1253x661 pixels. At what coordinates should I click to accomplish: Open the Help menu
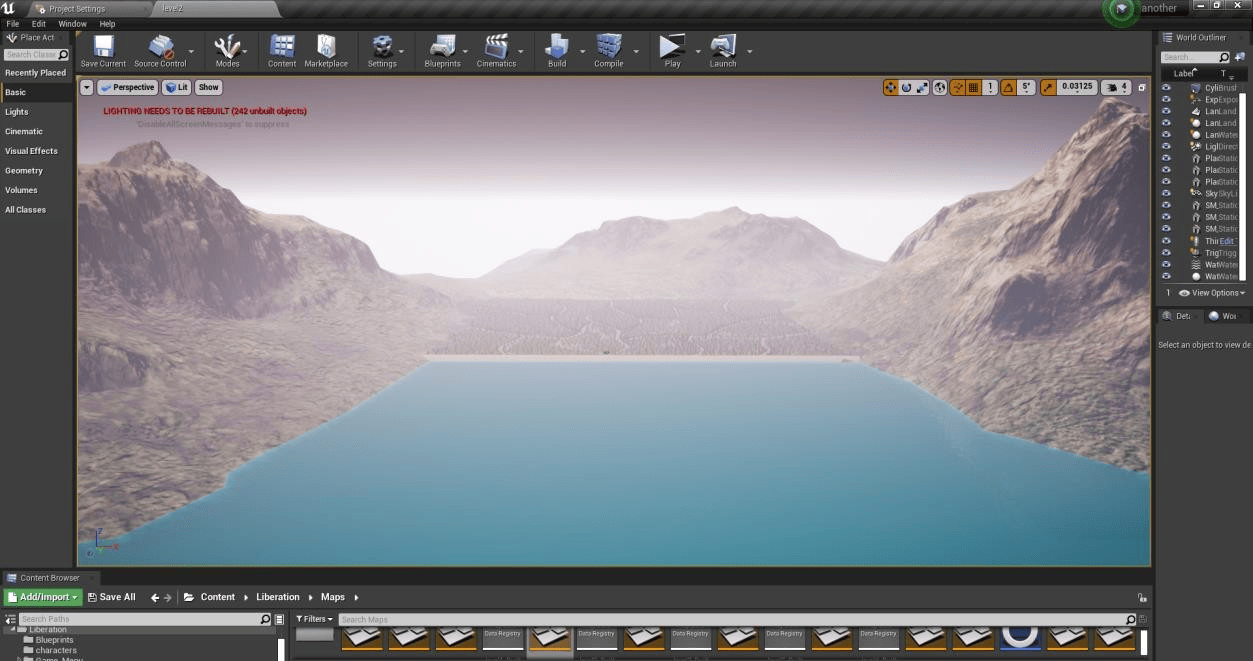(x=107, y=23)
